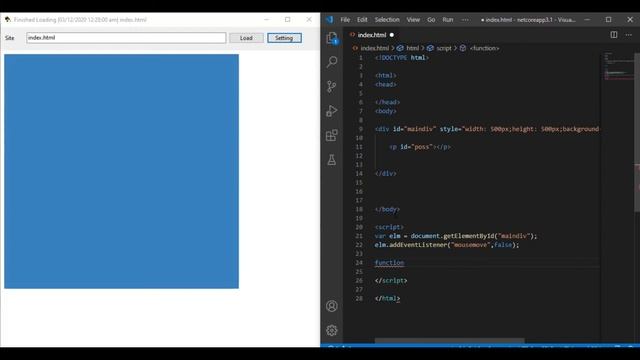Click the </html> tag on line 28
This screenshot has width=640, height=360.
coord(387,298)
